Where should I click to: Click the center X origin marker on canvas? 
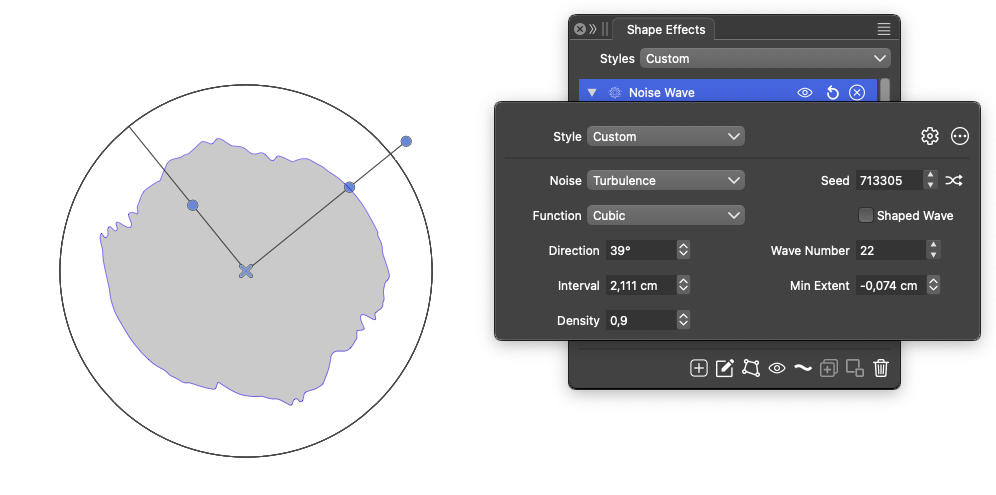tap(246, 271)
